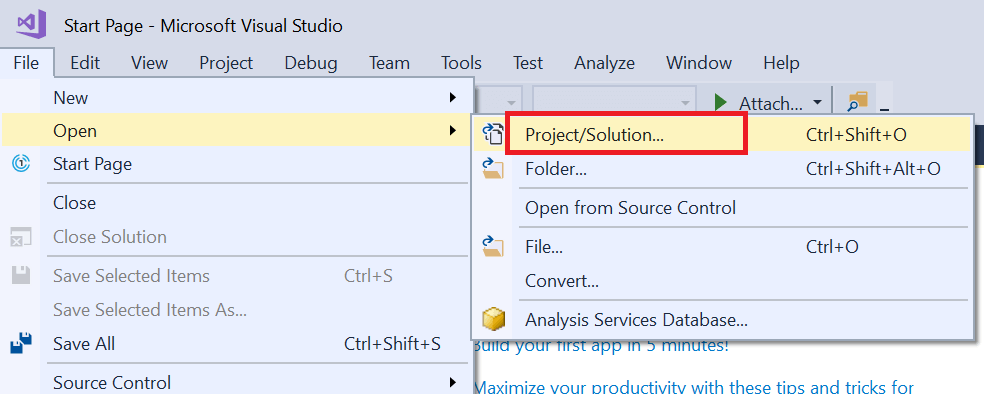Select Open from Source Control

[630, 208]
